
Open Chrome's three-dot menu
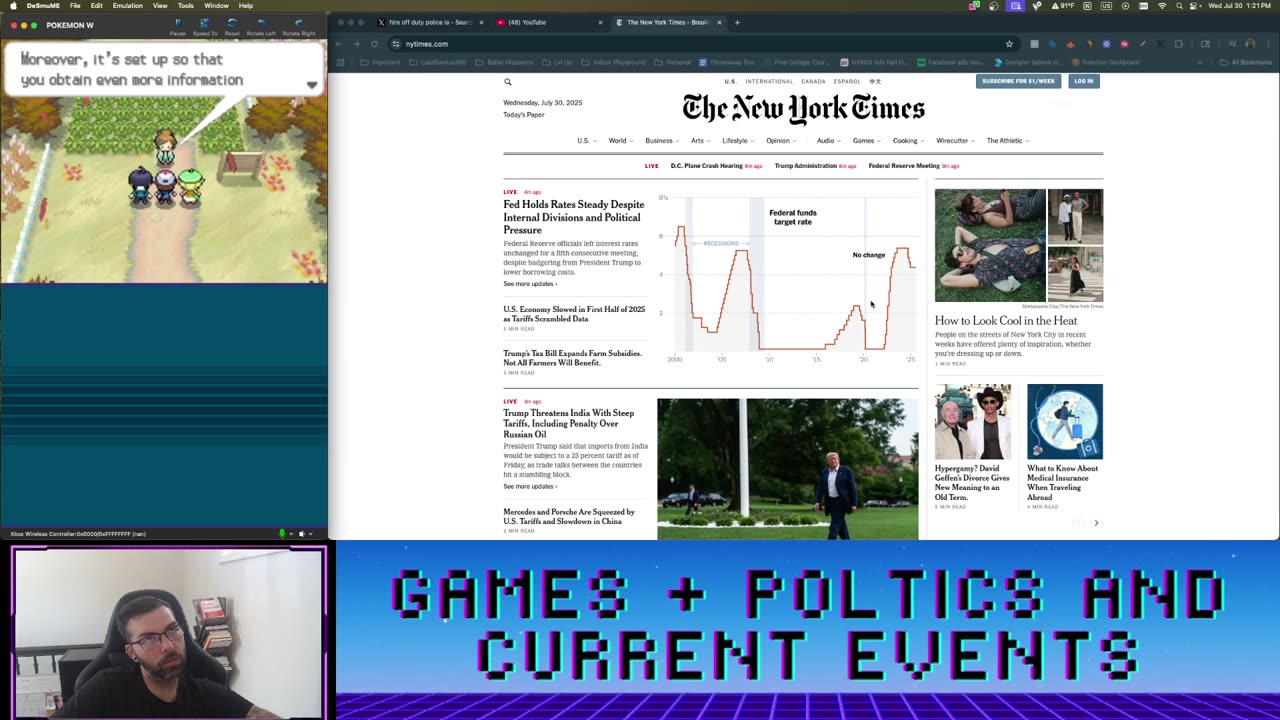point(1268,44)
